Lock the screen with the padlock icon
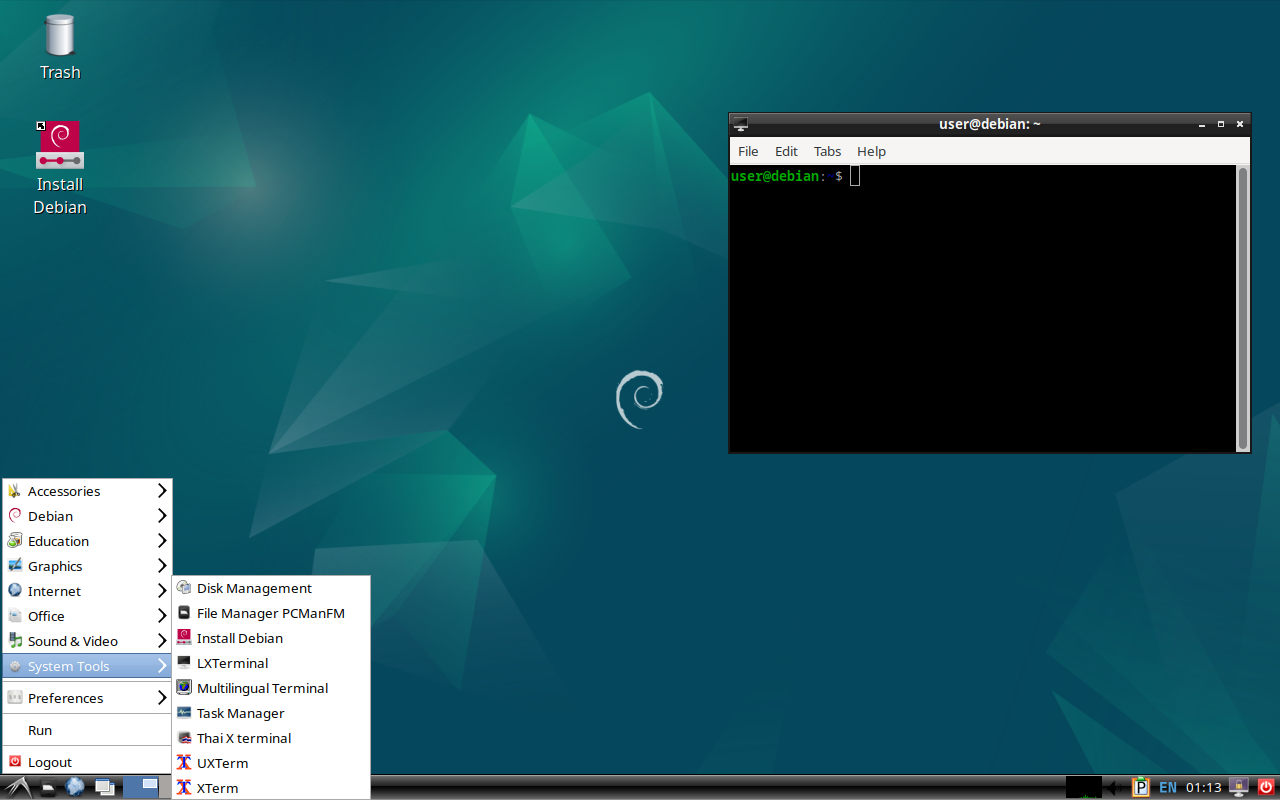The image size is (1280, 800). 1240,788
